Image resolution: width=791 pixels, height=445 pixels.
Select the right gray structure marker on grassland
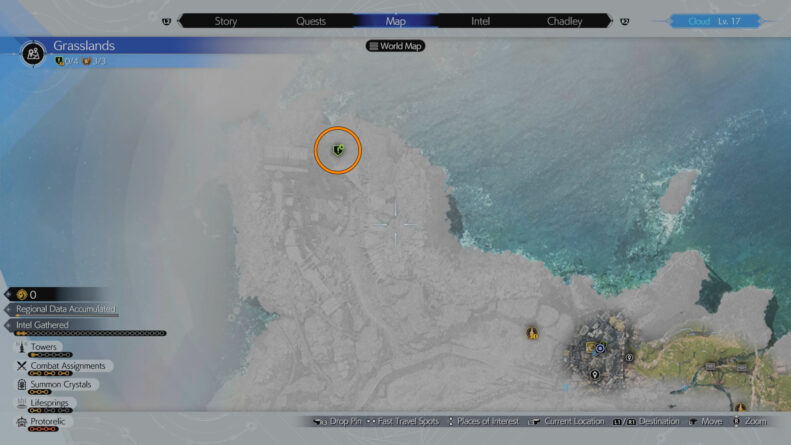pyautogui.click(x=742, y=368)
